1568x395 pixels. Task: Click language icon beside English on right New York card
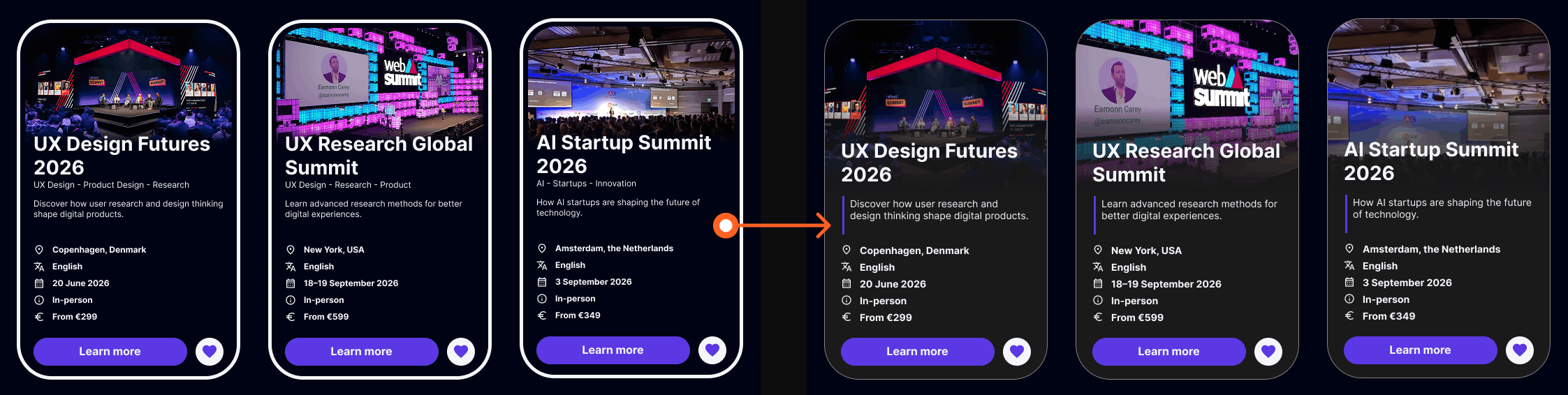1098,267
